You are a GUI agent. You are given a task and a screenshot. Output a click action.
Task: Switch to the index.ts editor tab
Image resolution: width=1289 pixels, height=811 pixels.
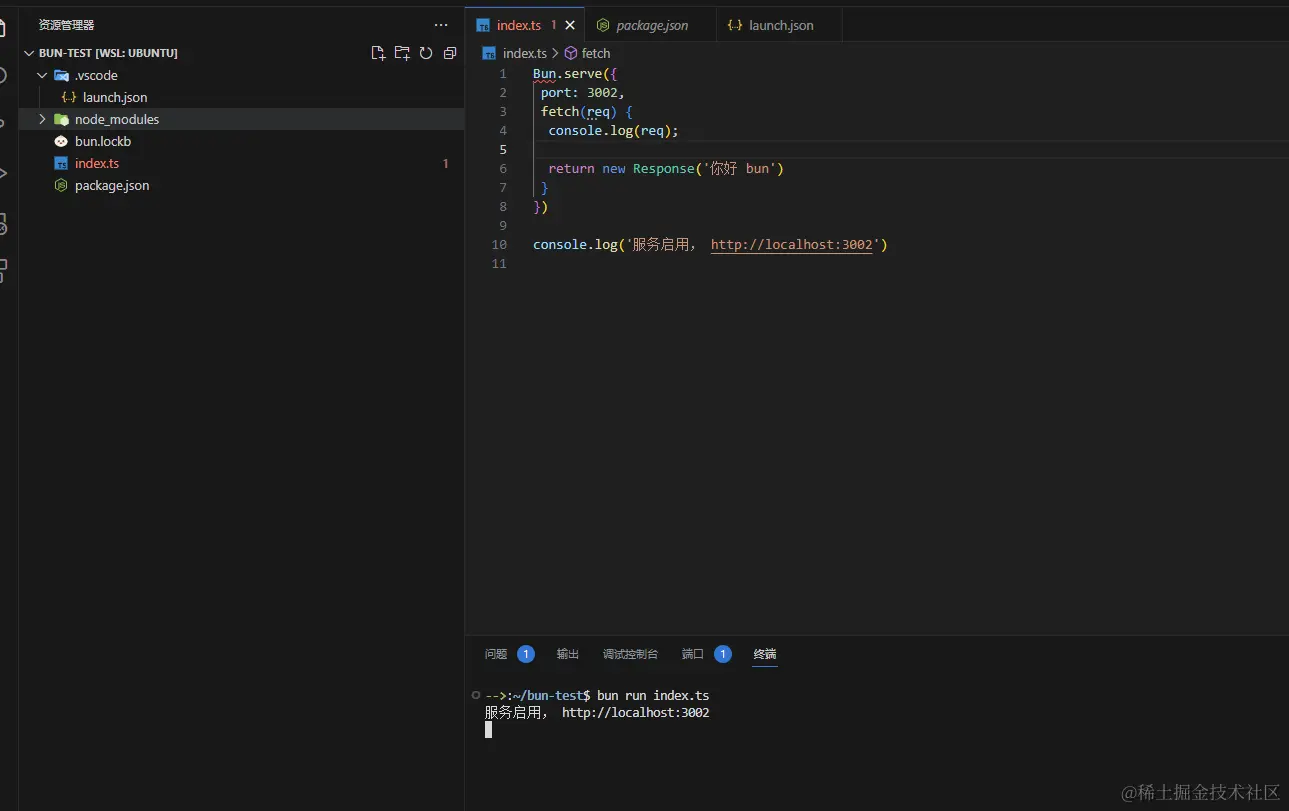[x=526, y=25]
